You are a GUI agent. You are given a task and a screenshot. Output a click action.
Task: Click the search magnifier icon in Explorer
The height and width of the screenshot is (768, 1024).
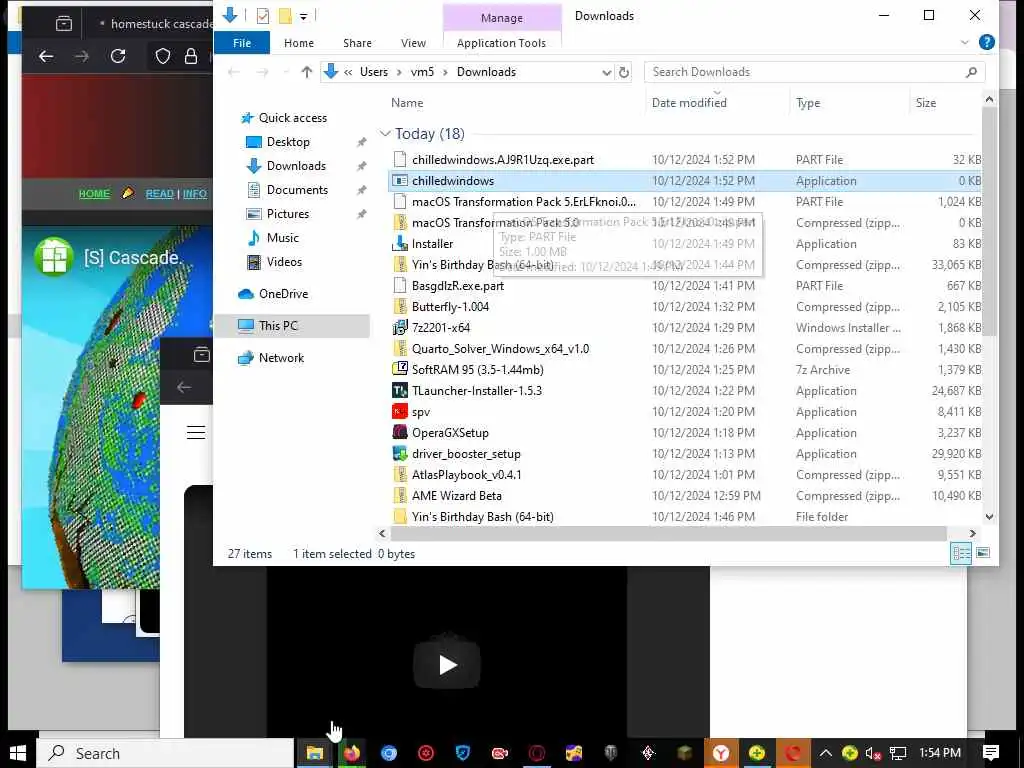tap(971, 72)
